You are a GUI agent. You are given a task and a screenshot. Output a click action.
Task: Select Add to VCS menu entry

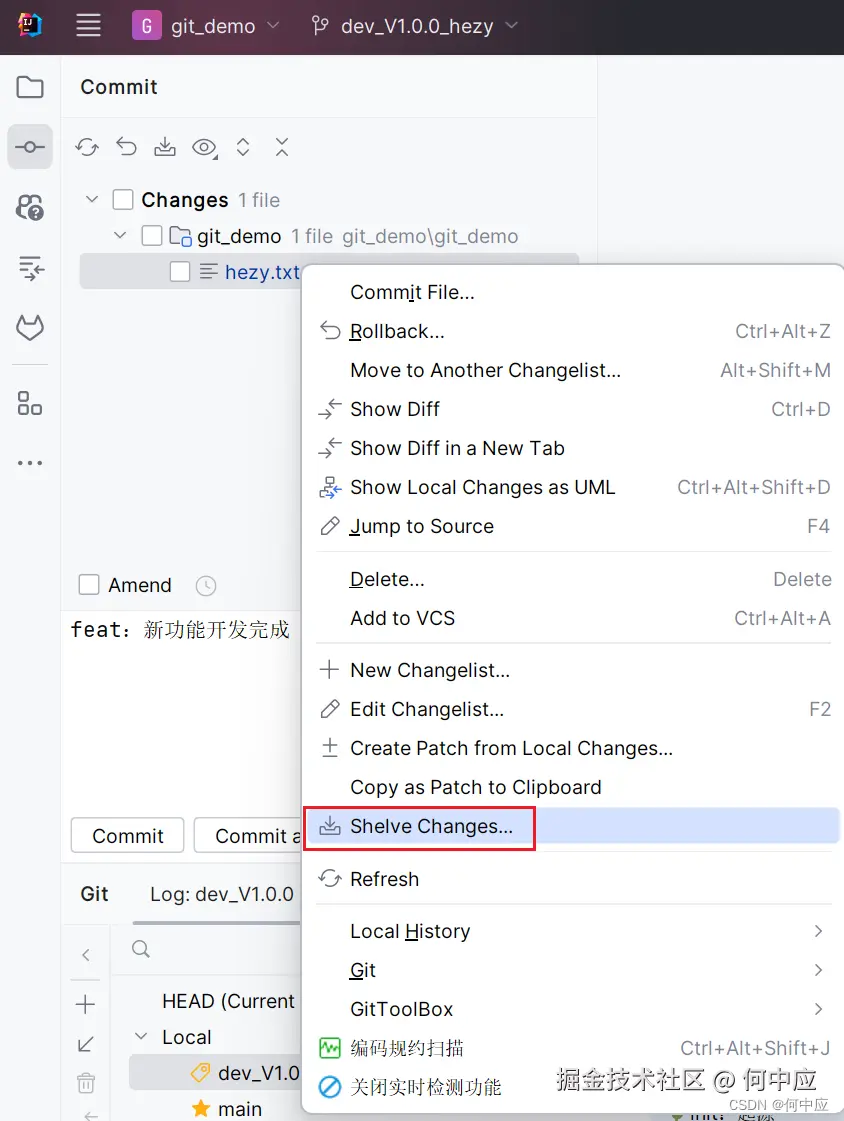[574, 618]
